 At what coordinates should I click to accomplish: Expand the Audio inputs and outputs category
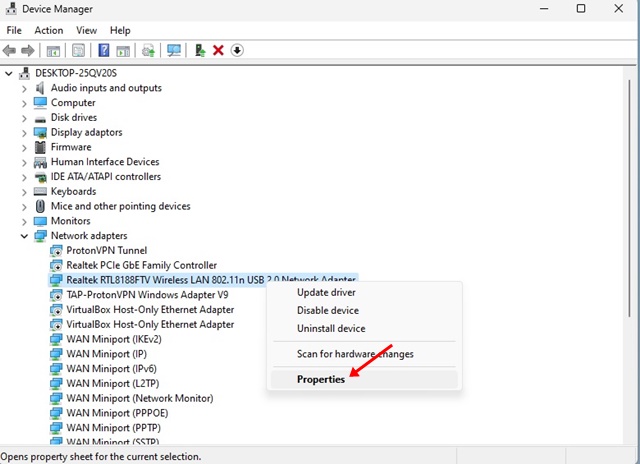point(24,89)
